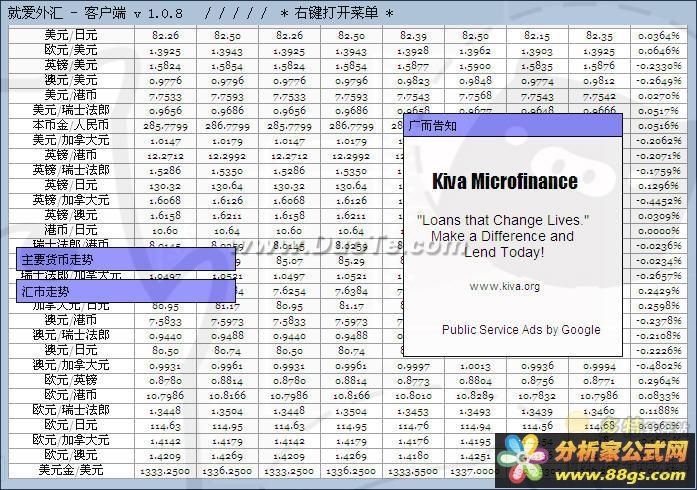Click the 1.3962 cell in 欧元/美元 row
Screen dimensions: 697x490
(x=475, y=51)
